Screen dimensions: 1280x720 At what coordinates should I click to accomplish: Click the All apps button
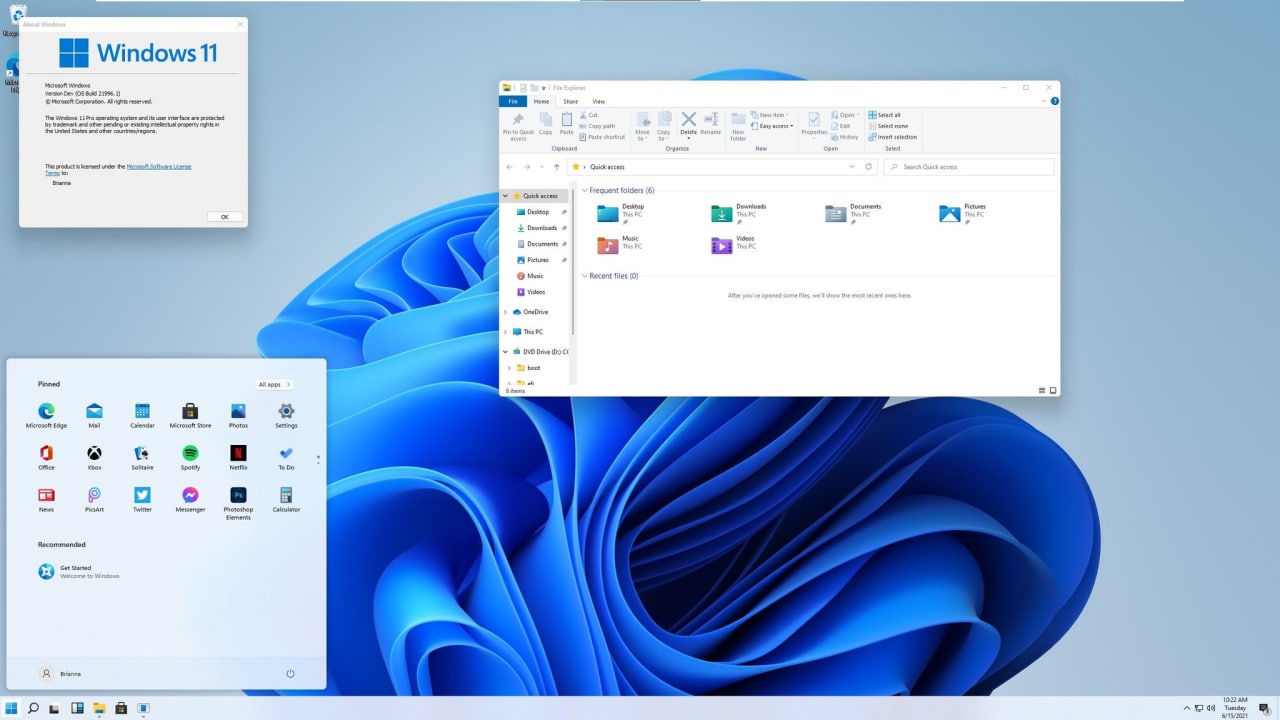click(x=274, y=384)
